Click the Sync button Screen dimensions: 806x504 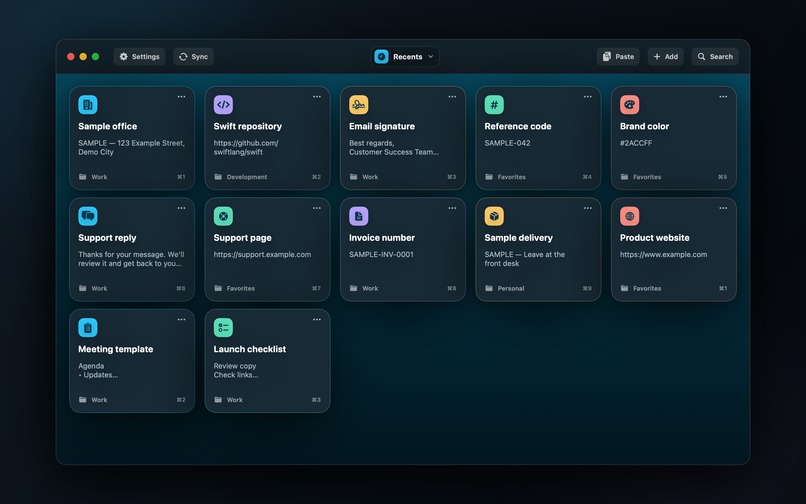(193, 57)
